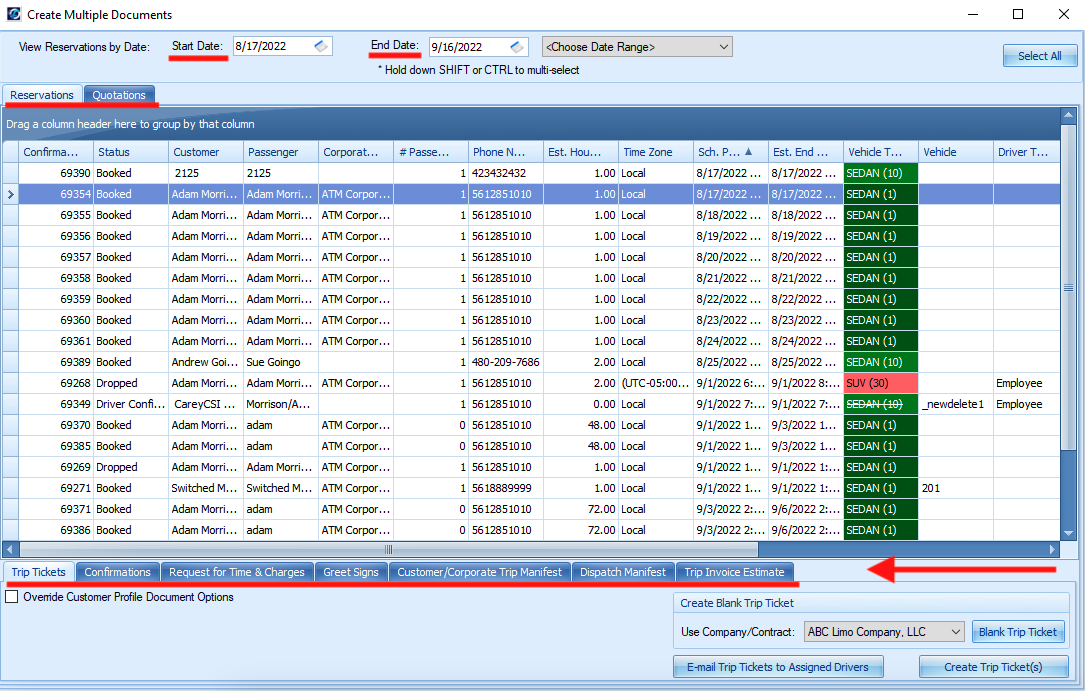
Task: Open End Date calendar picker icon
Action: tap(516, 46)
